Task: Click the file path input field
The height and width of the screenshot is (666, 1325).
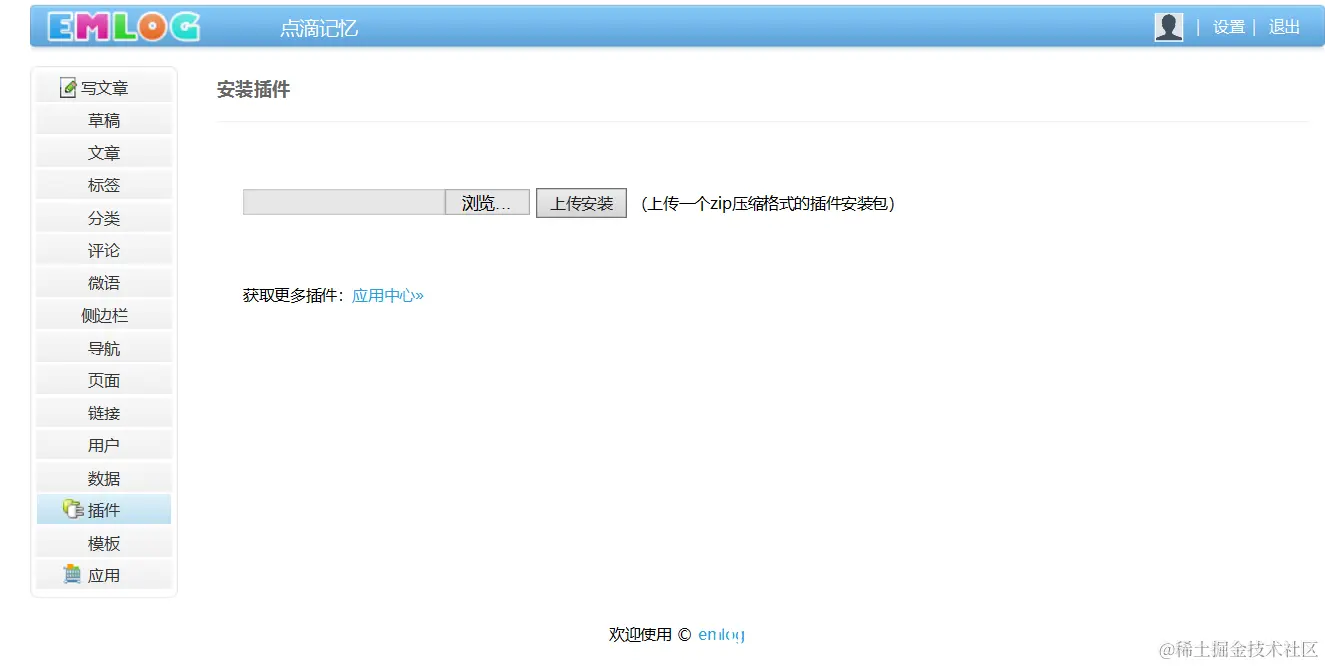Action: 340,202
